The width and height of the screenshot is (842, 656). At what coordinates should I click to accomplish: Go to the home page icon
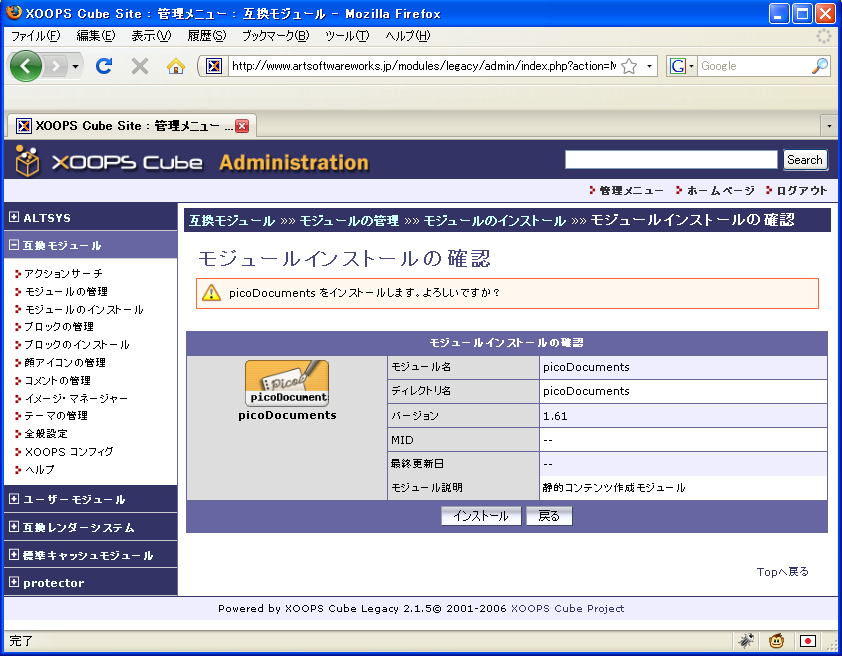click(x=176, y=66)
